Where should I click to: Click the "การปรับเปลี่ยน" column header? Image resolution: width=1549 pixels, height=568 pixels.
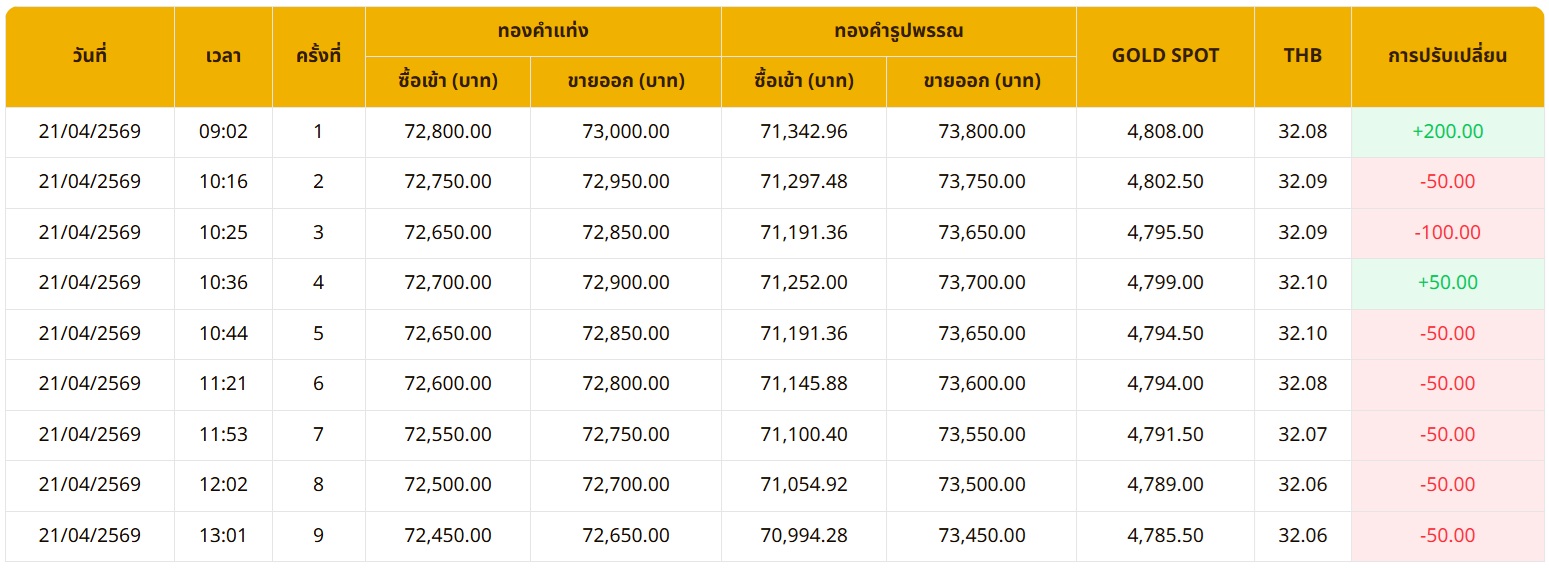1447,56
